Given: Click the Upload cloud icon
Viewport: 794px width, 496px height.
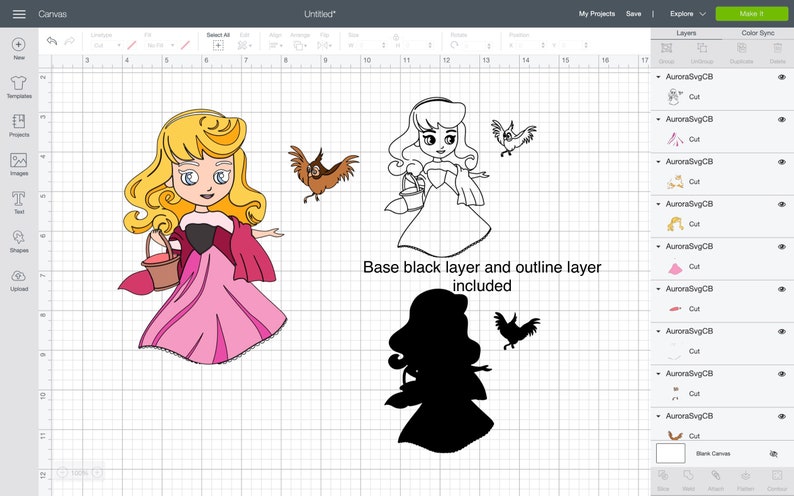Looking at the screenshot, I should pos(19,276).
